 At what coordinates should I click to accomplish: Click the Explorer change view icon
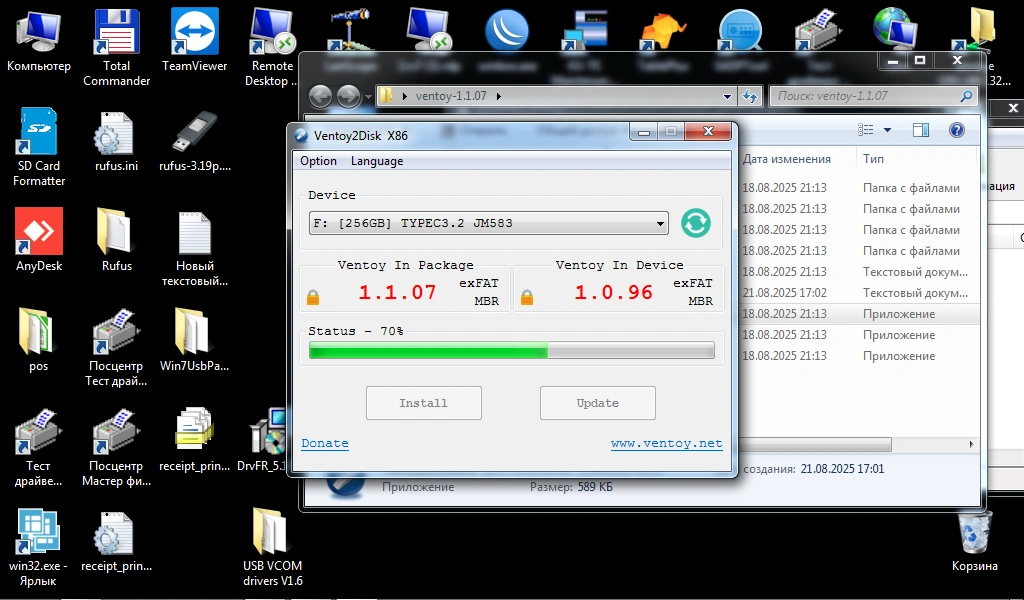click(866, 130)
